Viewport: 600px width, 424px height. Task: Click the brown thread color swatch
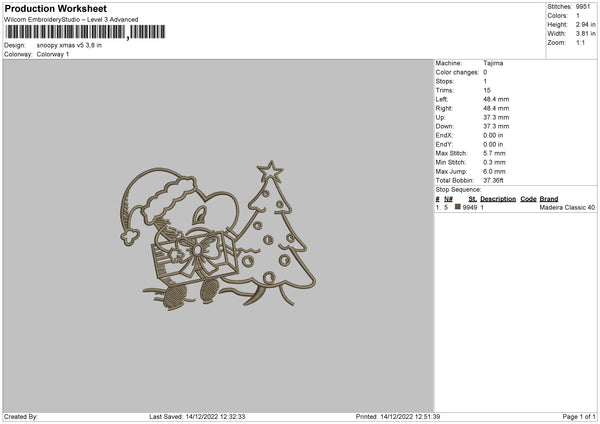tap(458, 207)
